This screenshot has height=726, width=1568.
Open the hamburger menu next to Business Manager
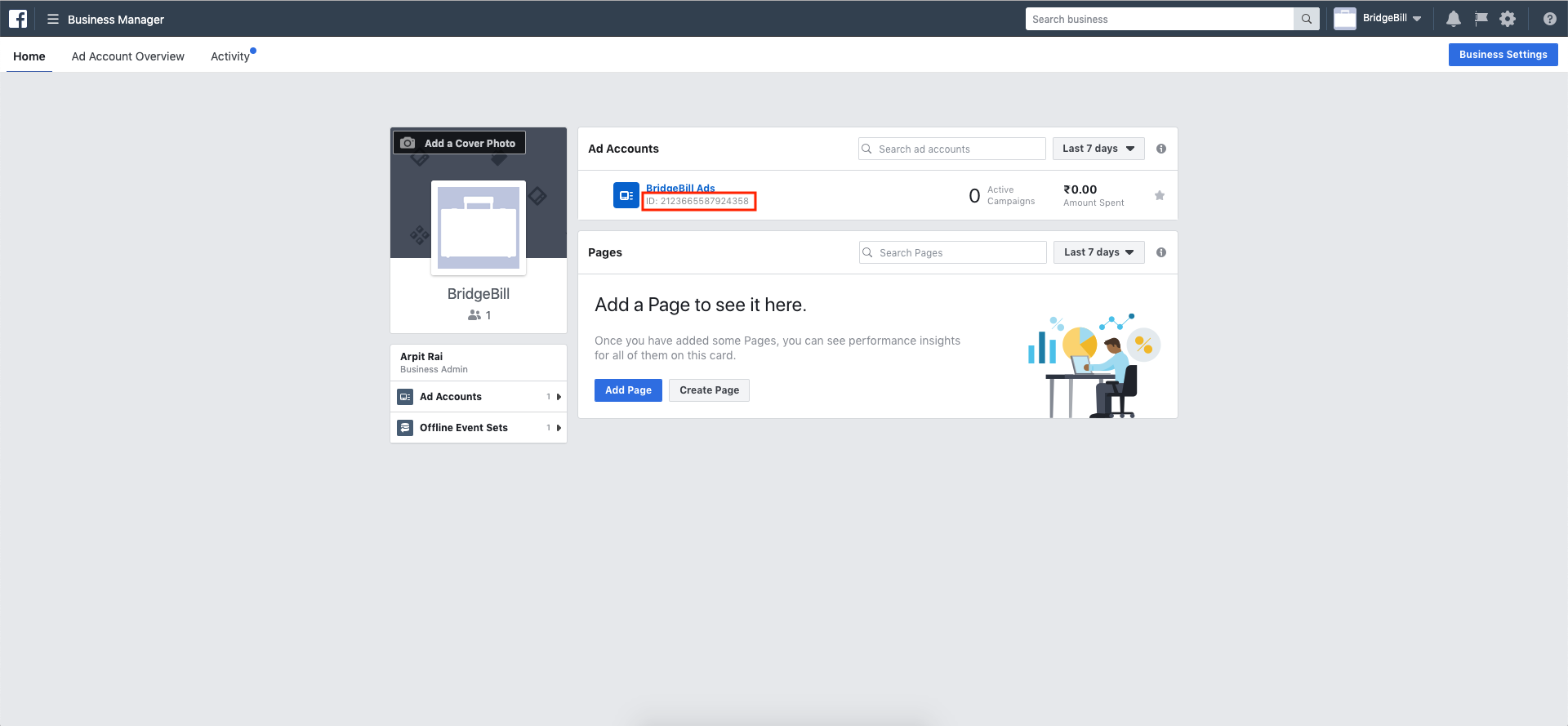click(53, 19)
